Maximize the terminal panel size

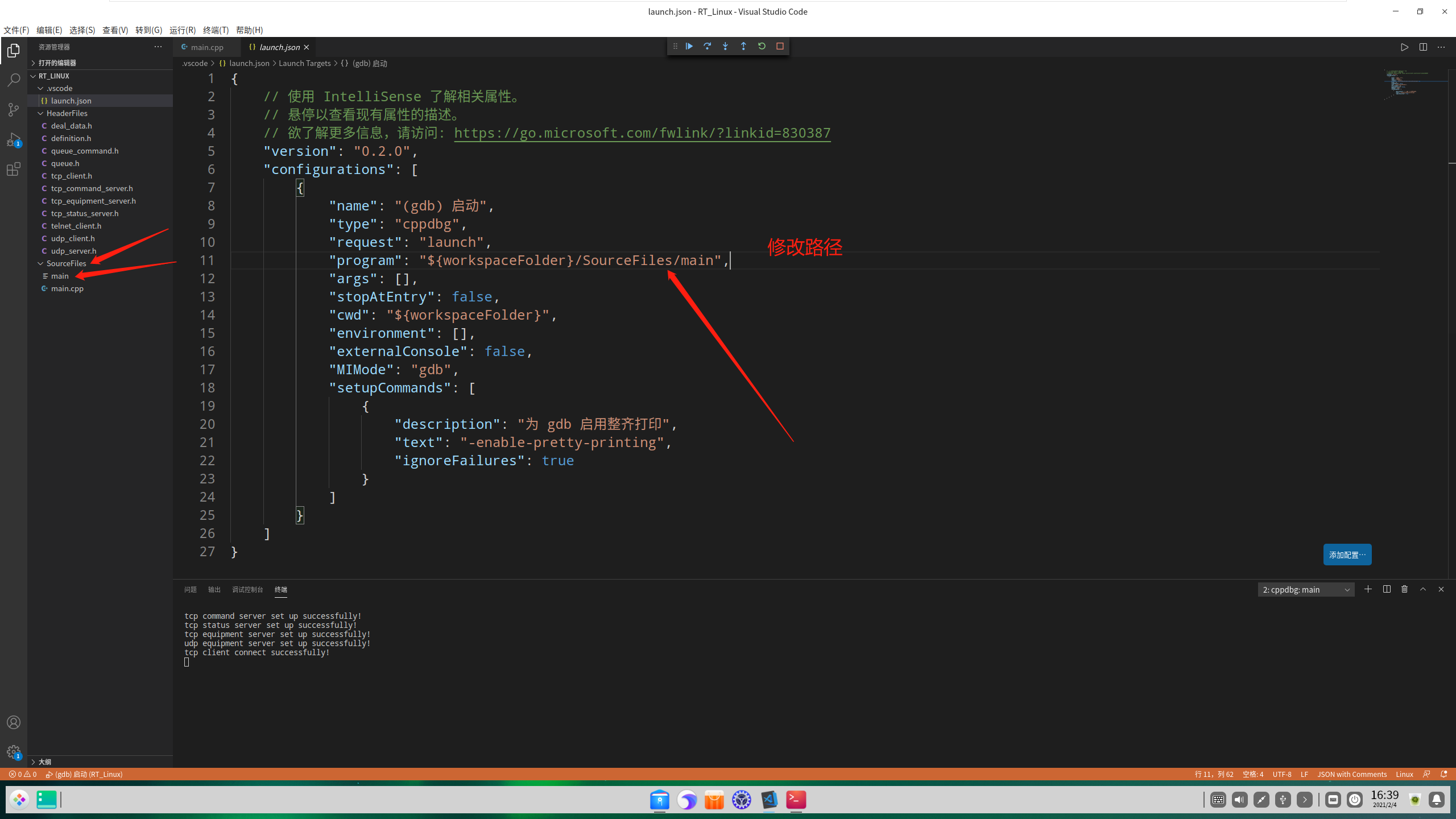(1423, 589)
